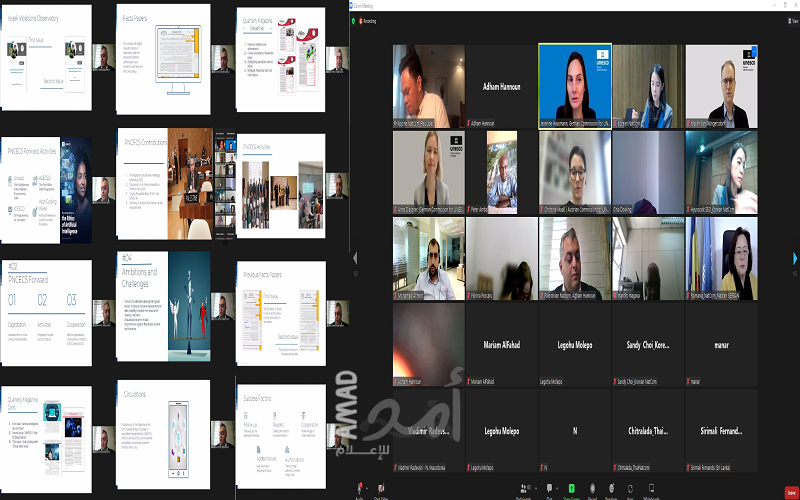Open the Previous Facts Papers slide
This screenshot has height=500, width=800.
281,313
